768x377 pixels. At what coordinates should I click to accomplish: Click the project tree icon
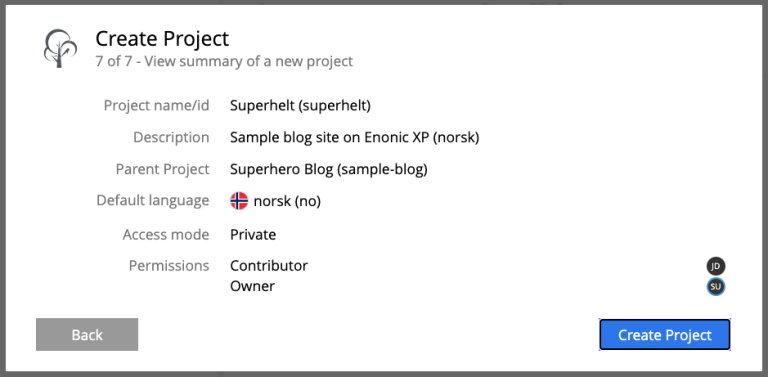click(60, 48)
